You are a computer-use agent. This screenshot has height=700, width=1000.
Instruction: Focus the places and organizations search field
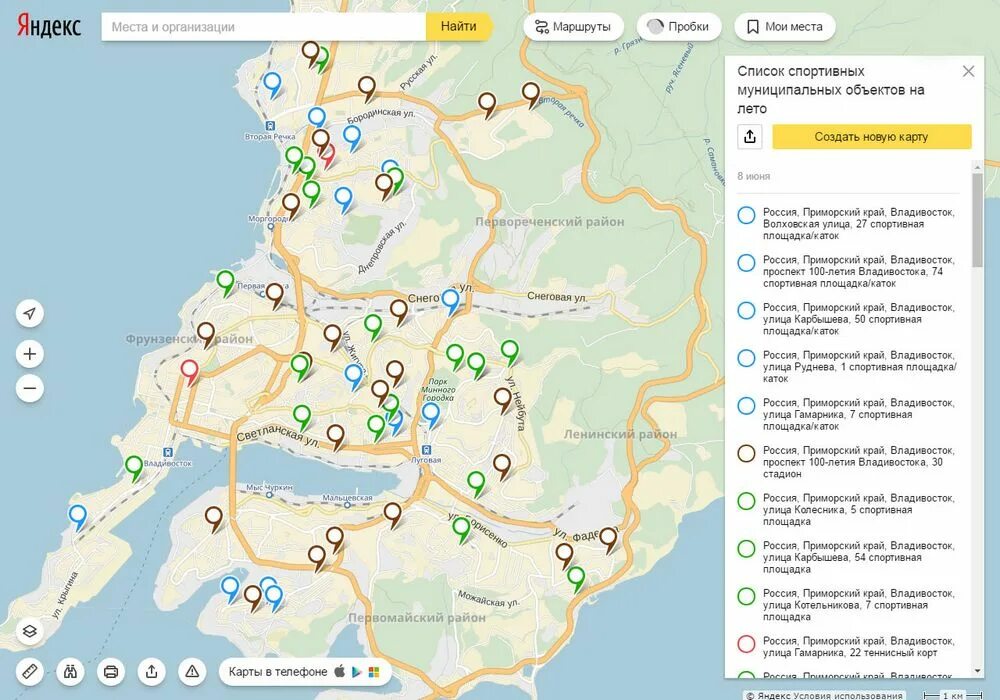pos(263,27)
